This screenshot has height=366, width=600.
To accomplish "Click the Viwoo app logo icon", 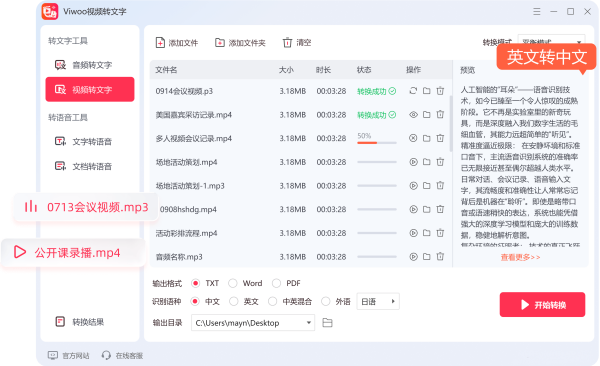I will (x=50, y=11).
